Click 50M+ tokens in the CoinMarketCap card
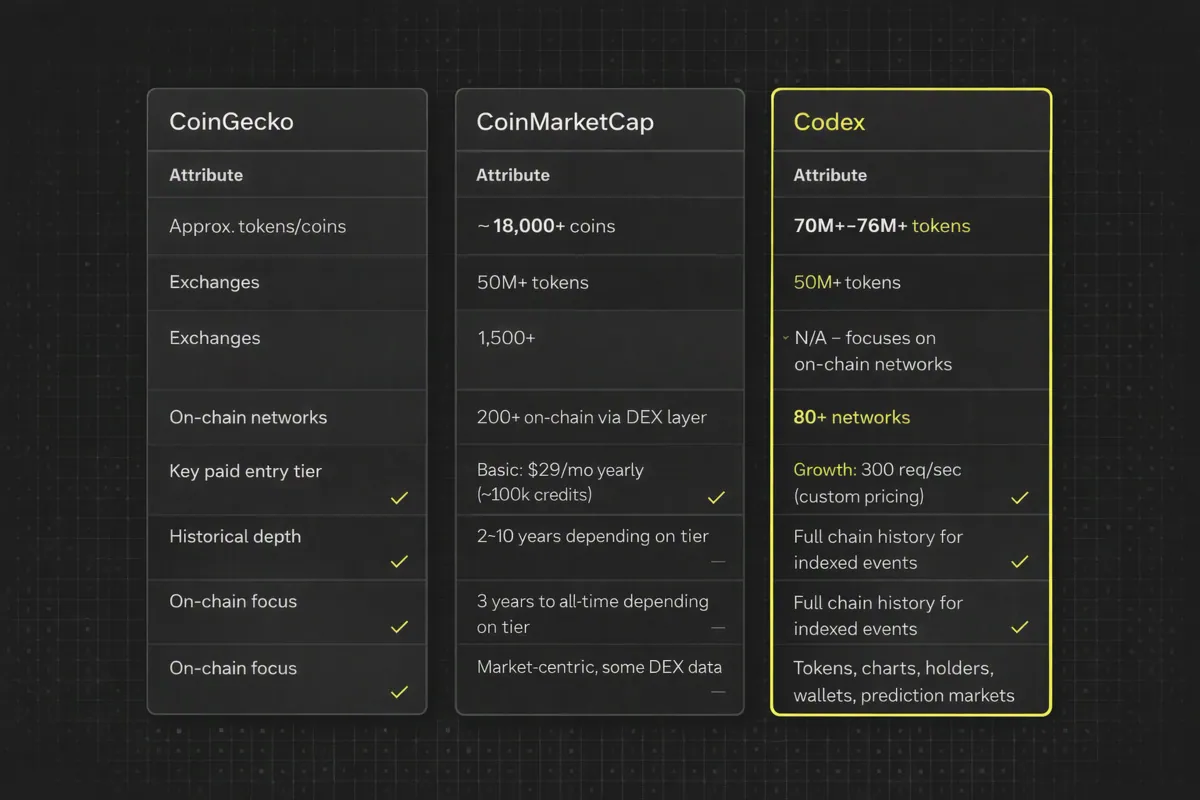 pyautogui.click(x=533, y=282)
